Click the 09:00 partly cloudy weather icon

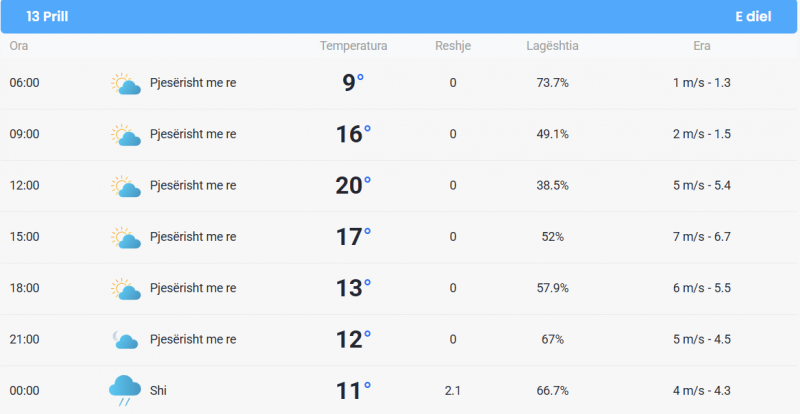tap(126, 135)
